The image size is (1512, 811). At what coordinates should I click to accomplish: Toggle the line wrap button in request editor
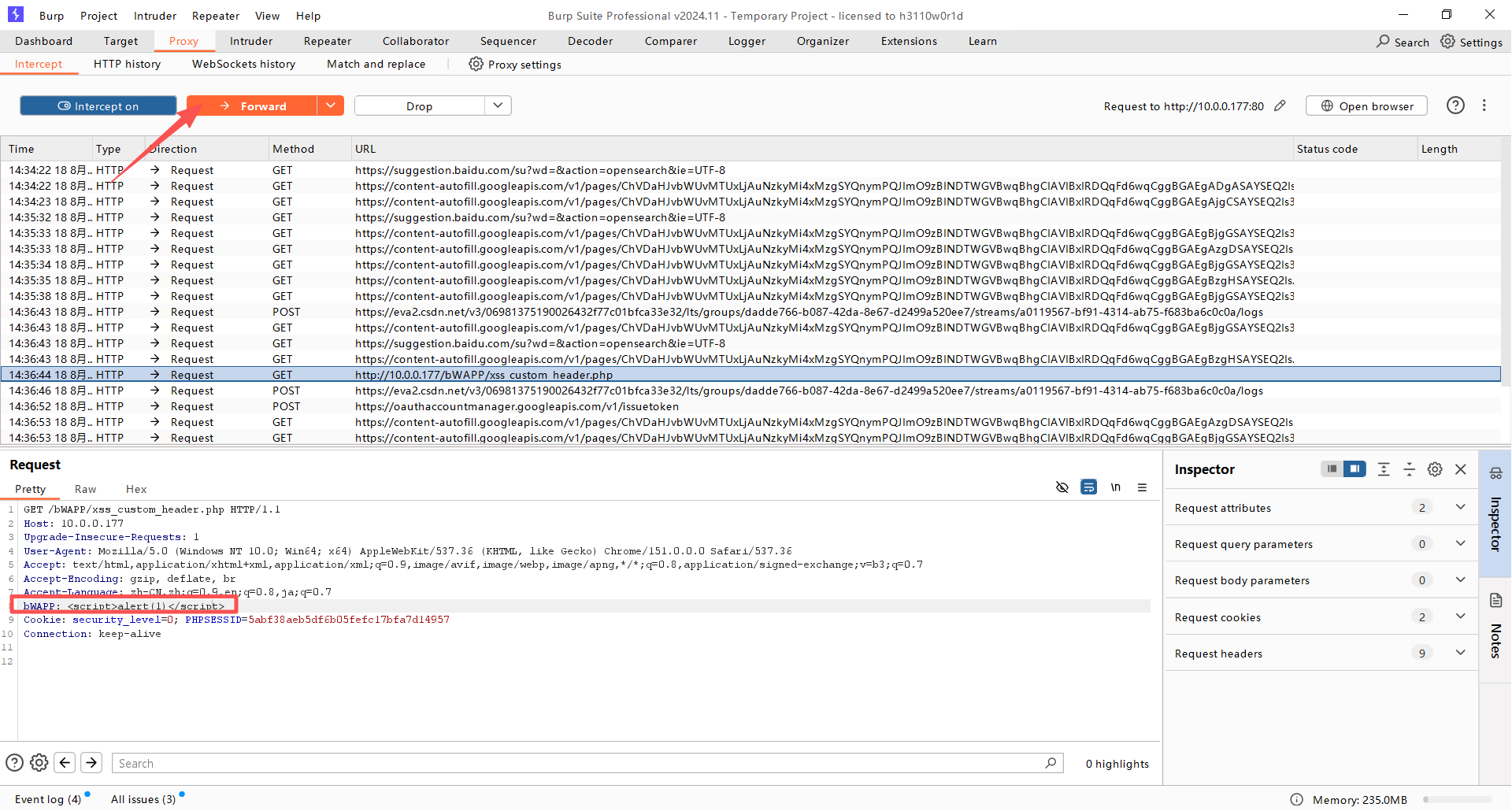click(1088, 487)
